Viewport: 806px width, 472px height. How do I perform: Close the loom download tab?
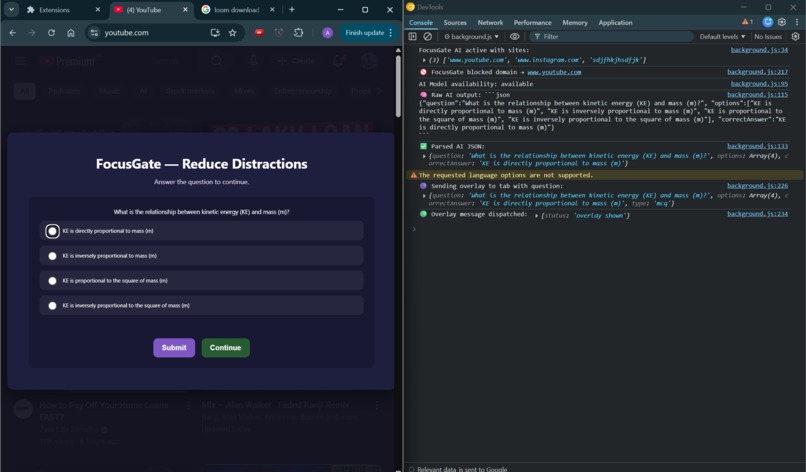(x=272, y=10)
